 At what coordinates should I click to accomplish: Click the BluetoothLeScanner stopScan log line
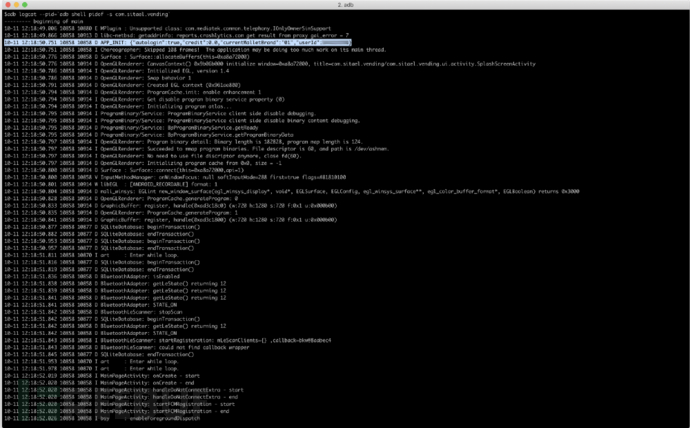93,312
